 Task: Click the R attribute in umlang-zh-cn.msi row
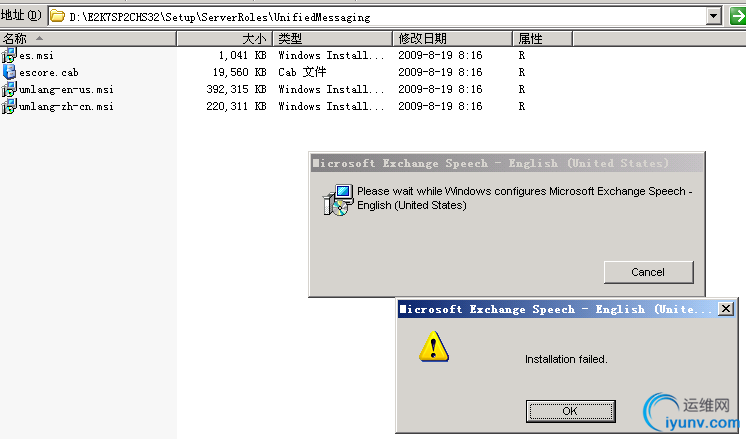tap(522, 107)
